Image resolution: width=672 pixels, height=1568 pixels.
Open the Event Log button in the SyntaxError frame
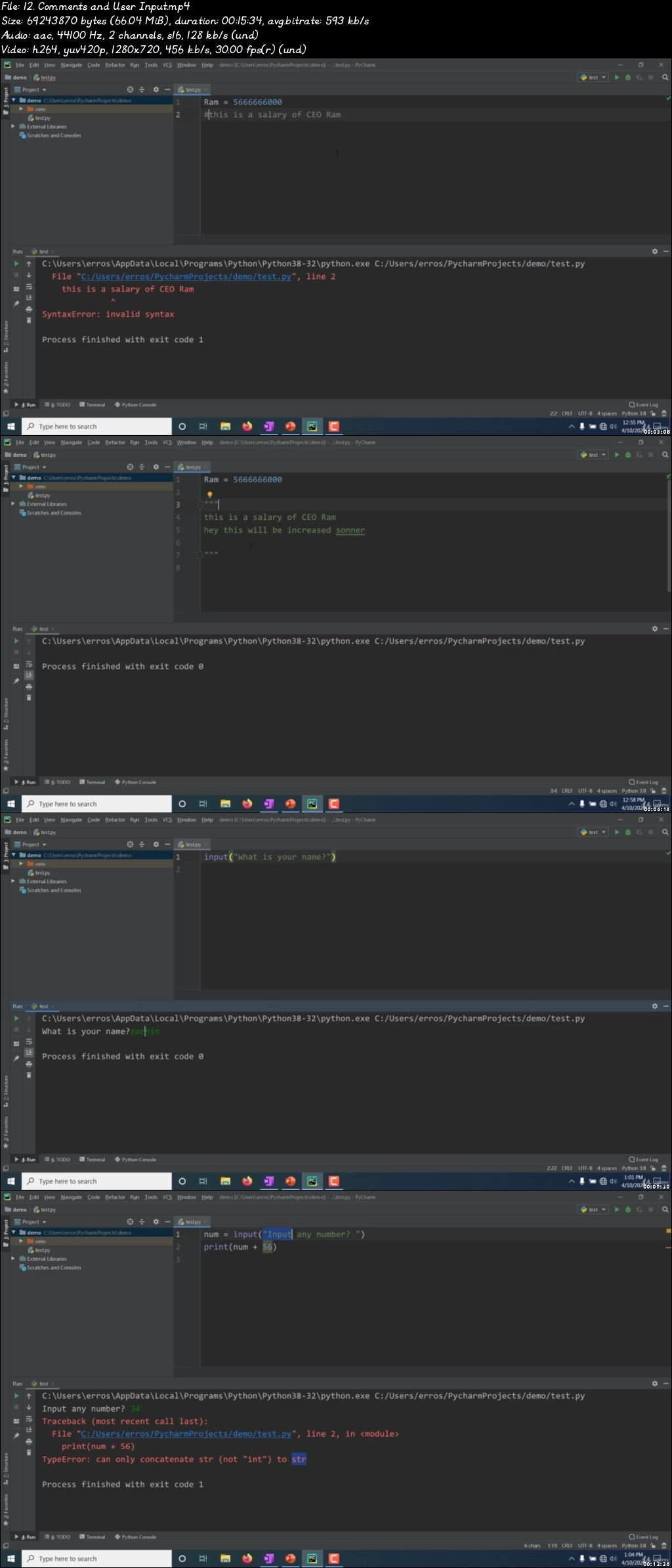644,405
